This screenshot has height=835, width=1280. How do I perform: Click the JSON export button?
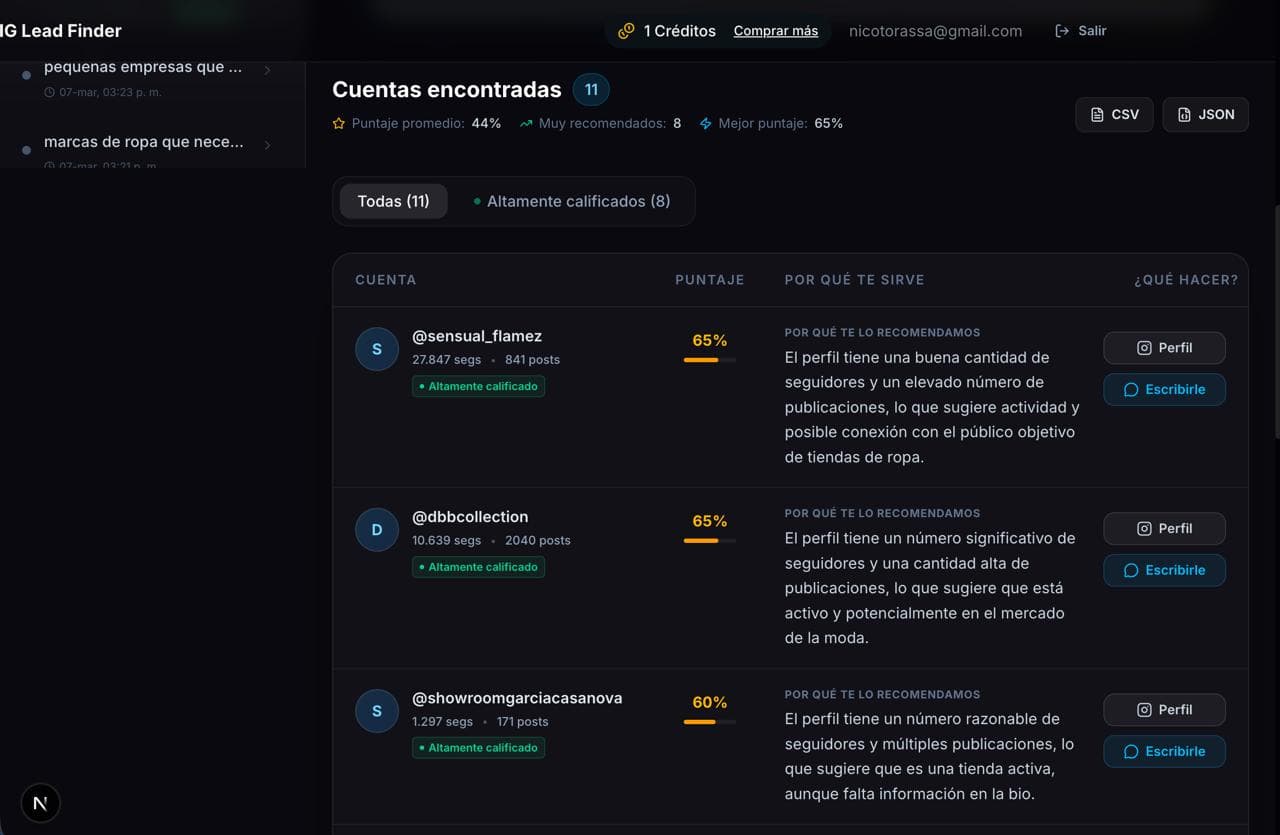tap(1205, 114)
